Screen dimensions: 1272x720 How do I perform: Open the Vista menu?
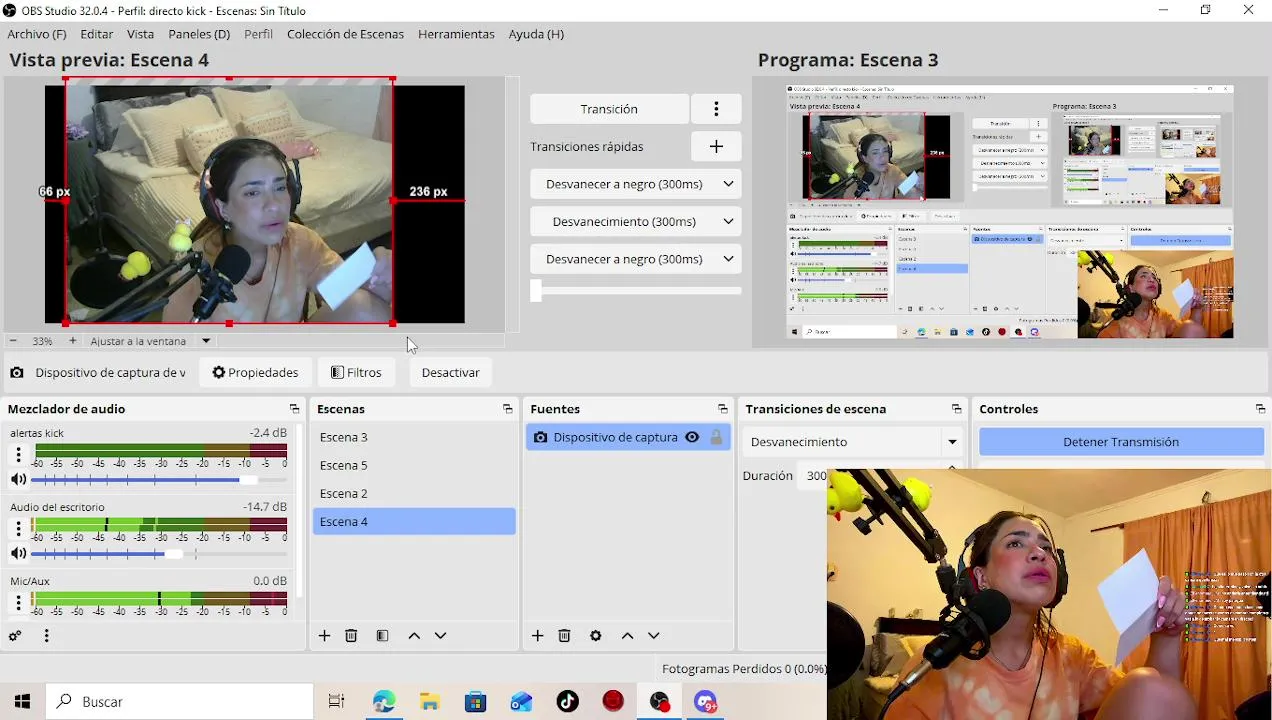[140, 34]
